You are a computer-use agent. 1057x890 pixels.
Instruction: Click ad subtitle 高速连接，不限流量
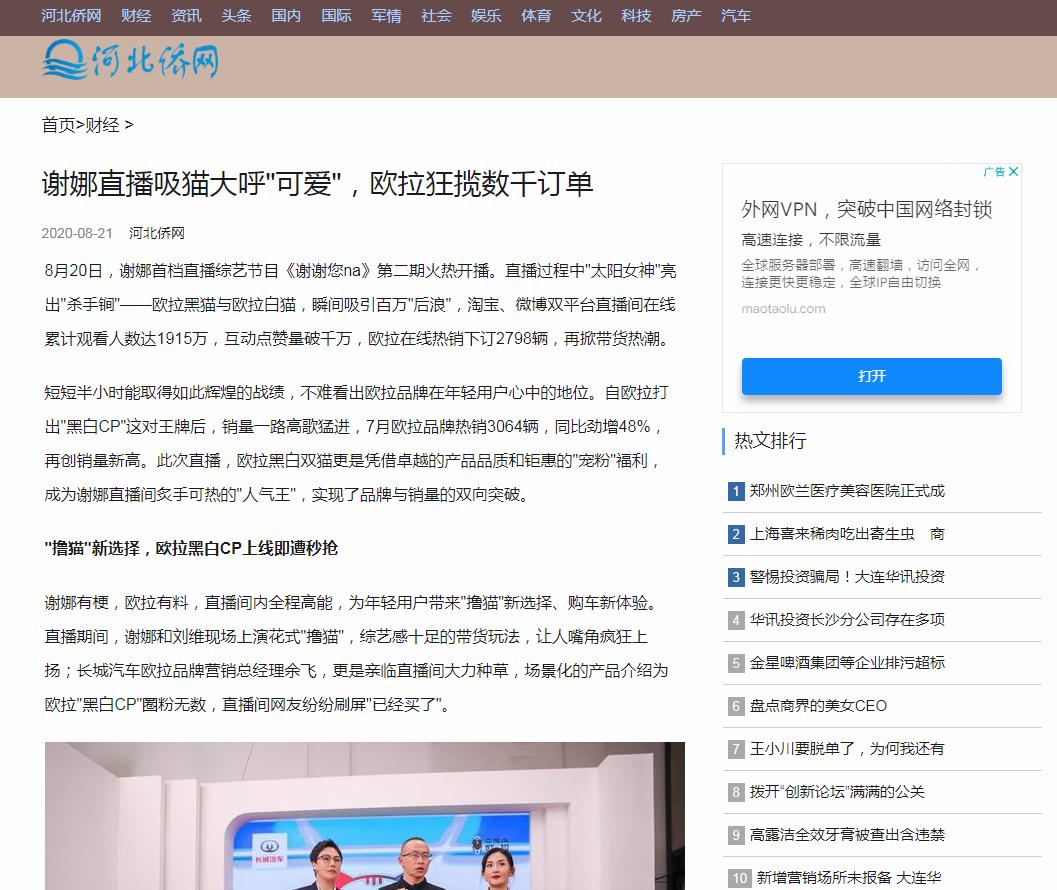point(811,240)
